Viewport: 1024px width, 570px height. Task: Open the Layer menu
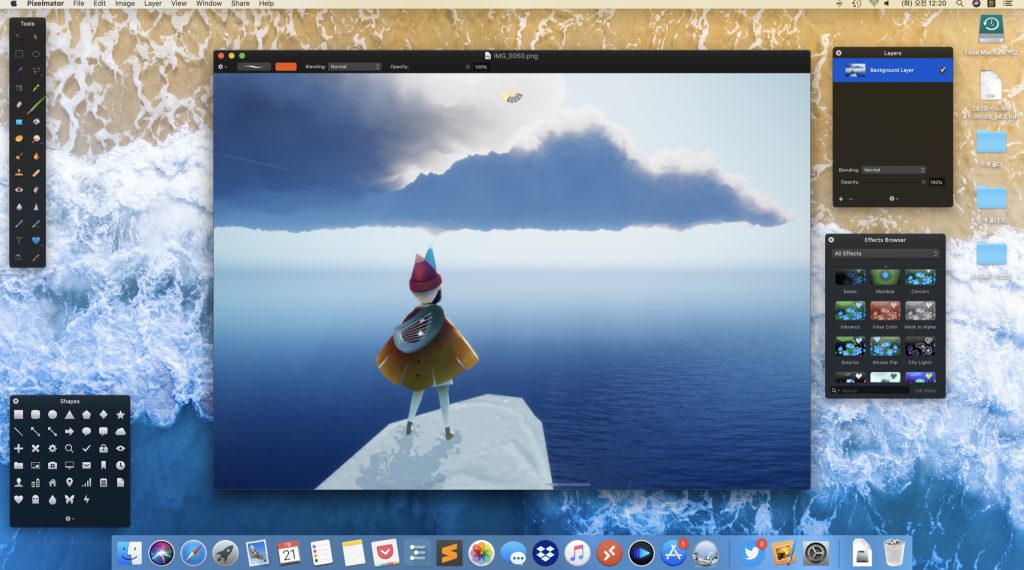pyautogui.click(x=153, y=4)
